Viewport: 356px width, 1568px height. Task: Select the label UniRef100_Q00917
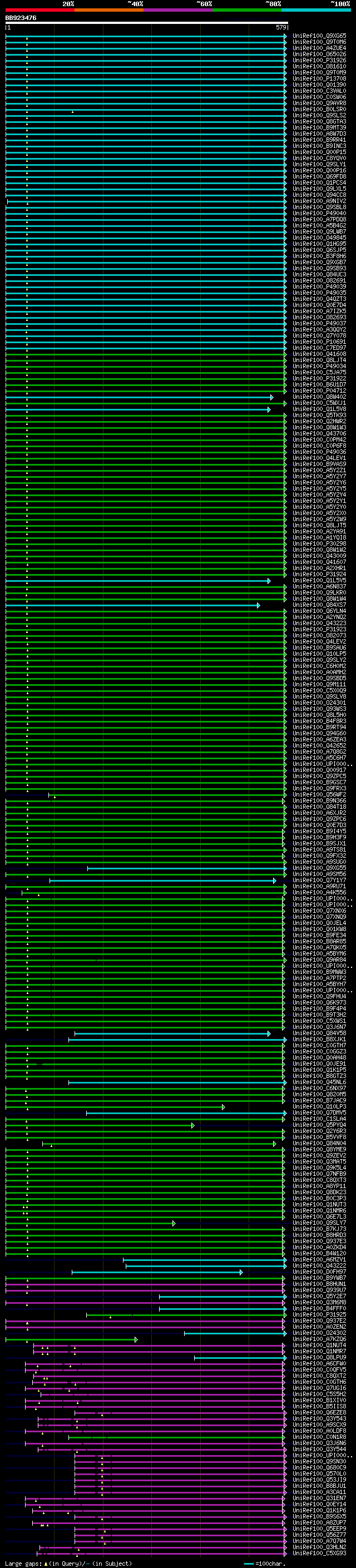pos(319,770)
